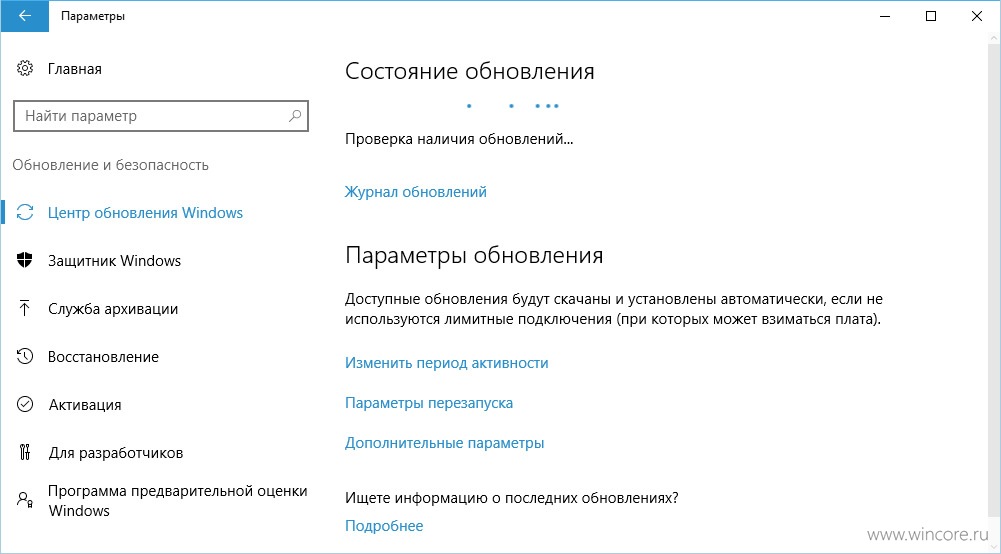Click the back arrow button
1001x554 pixels.
[x=24, y=16]
